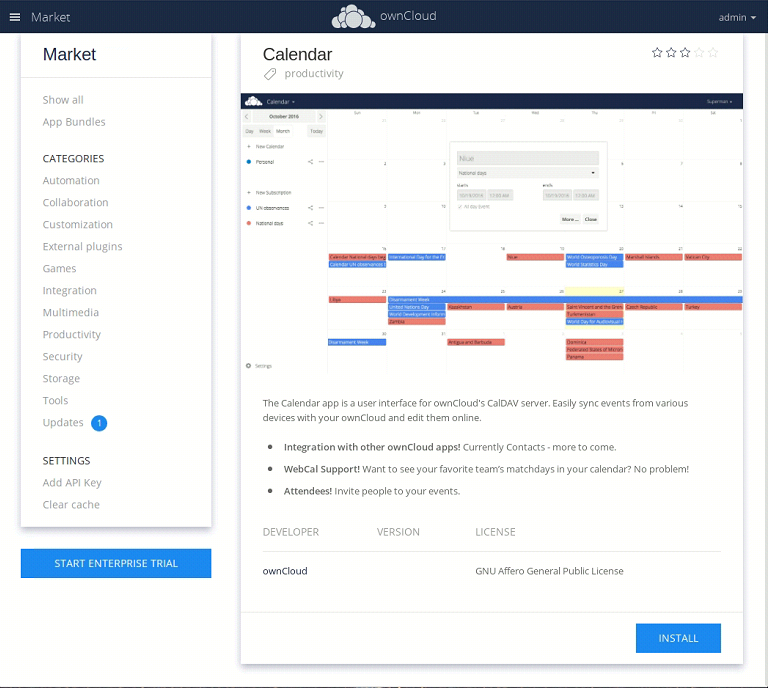
Task: Open the Games category
Action: coord(59,269)
